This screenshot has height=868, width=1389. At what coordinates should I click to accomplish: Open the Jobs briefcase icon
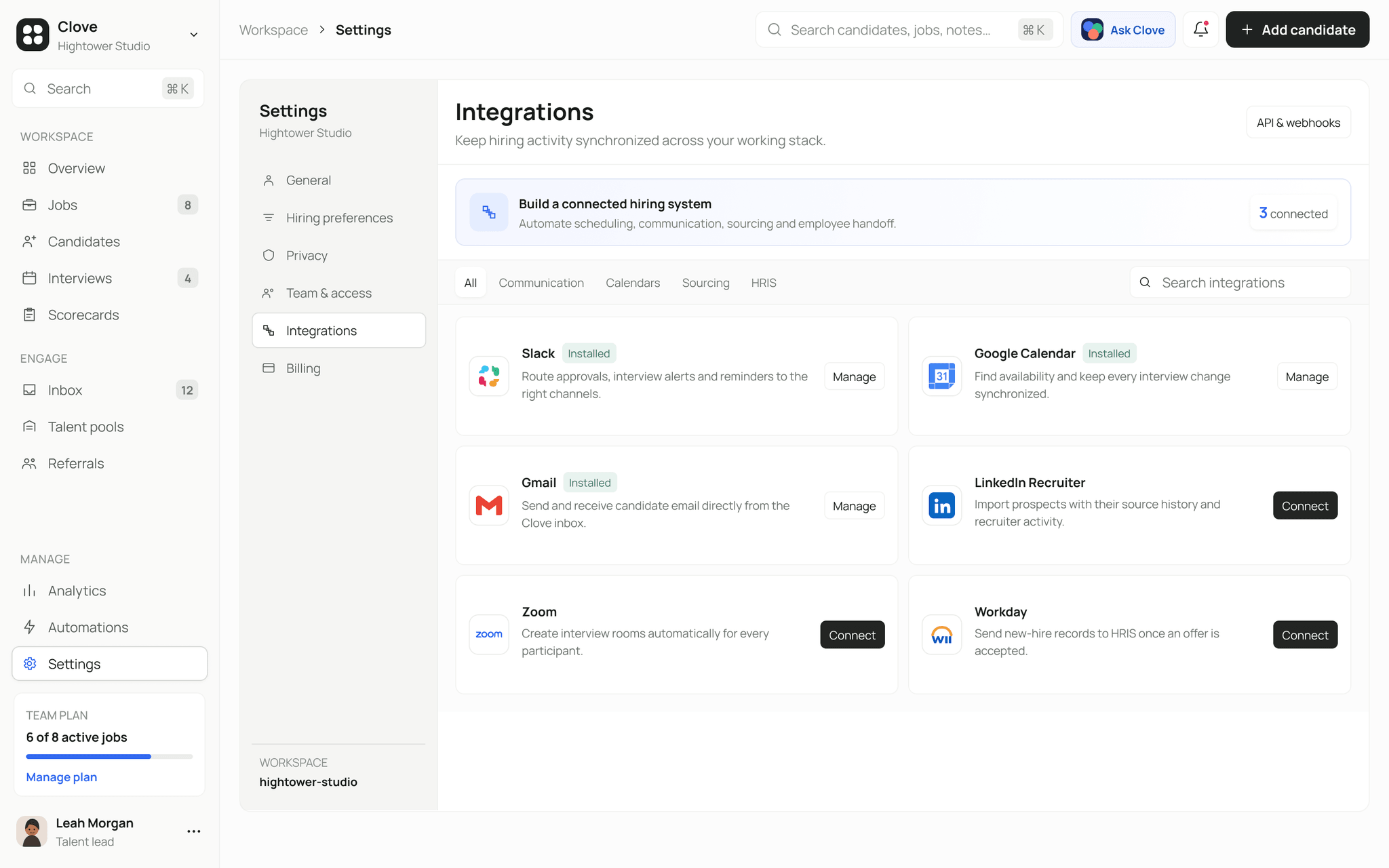point(29,205)
